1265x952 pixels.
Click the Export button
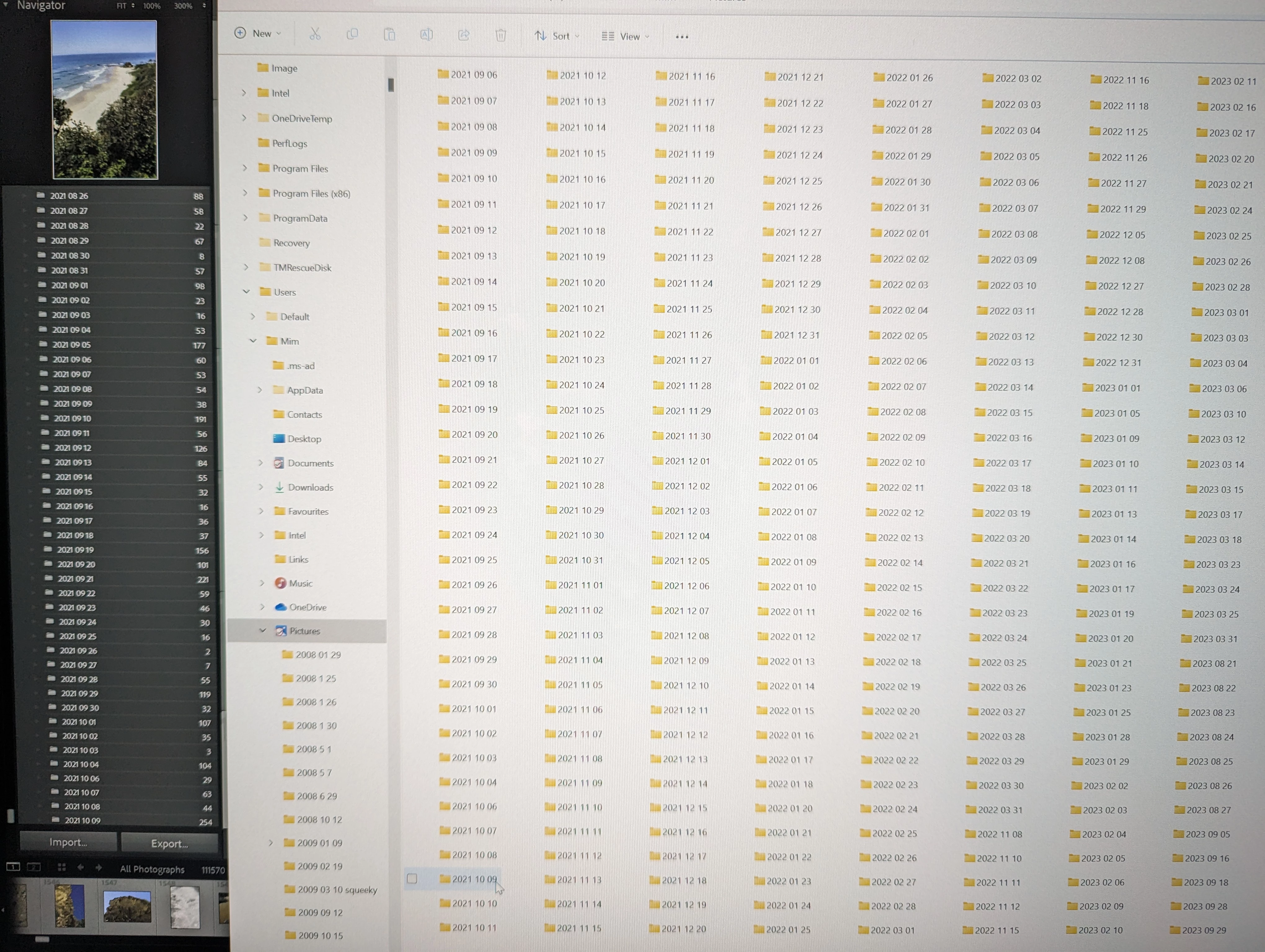[169, 843]
